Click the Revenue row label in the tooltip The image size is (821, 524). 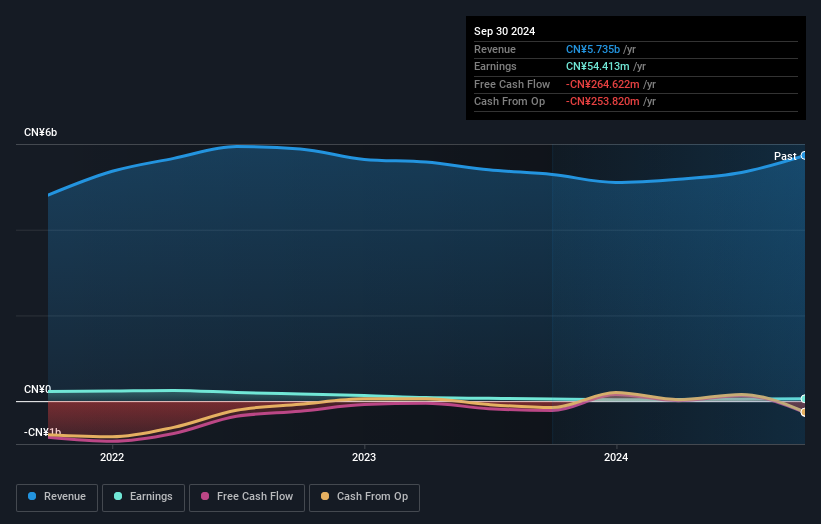tap(495, 49)
